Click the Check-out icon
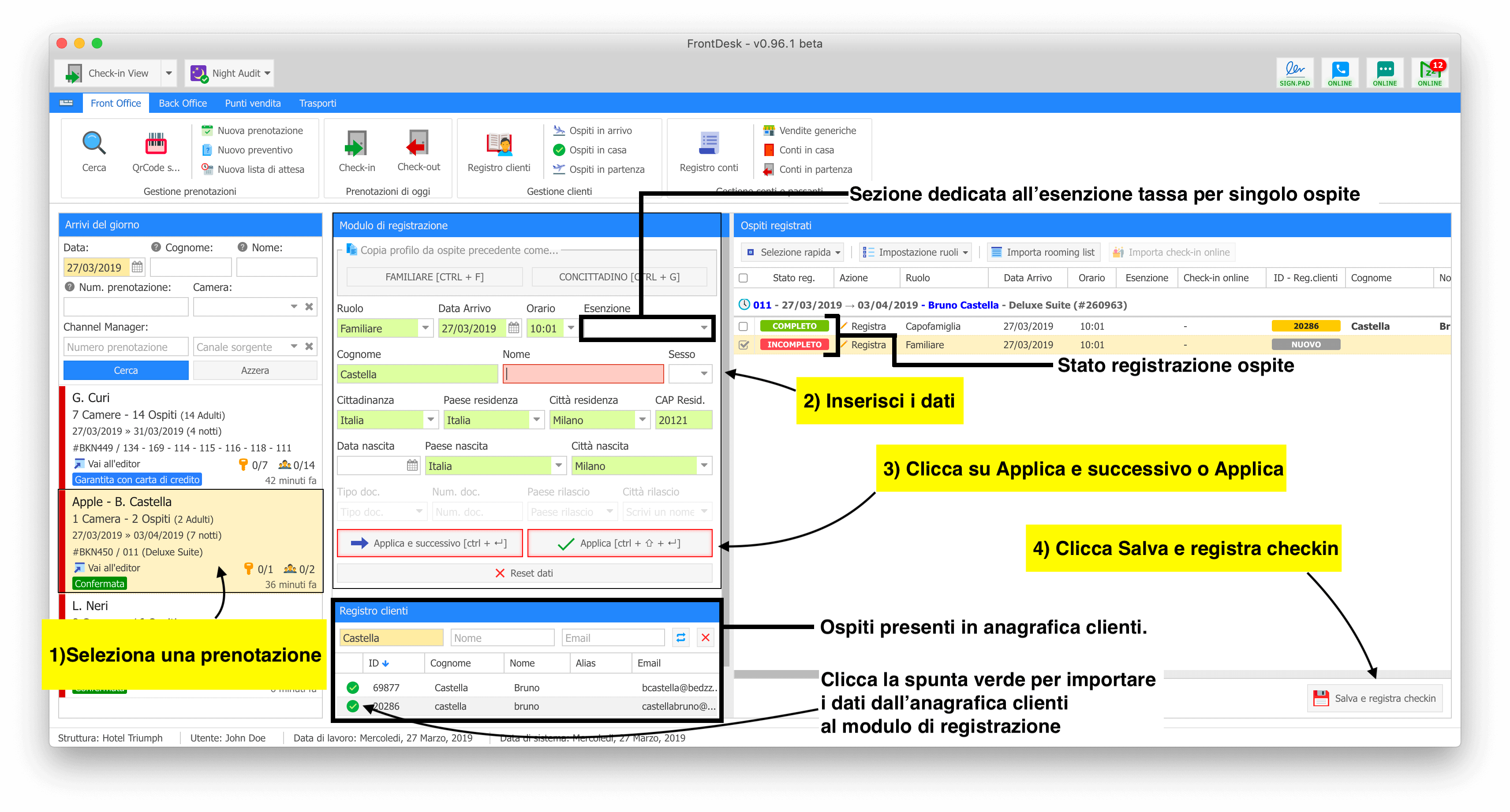 418,144
